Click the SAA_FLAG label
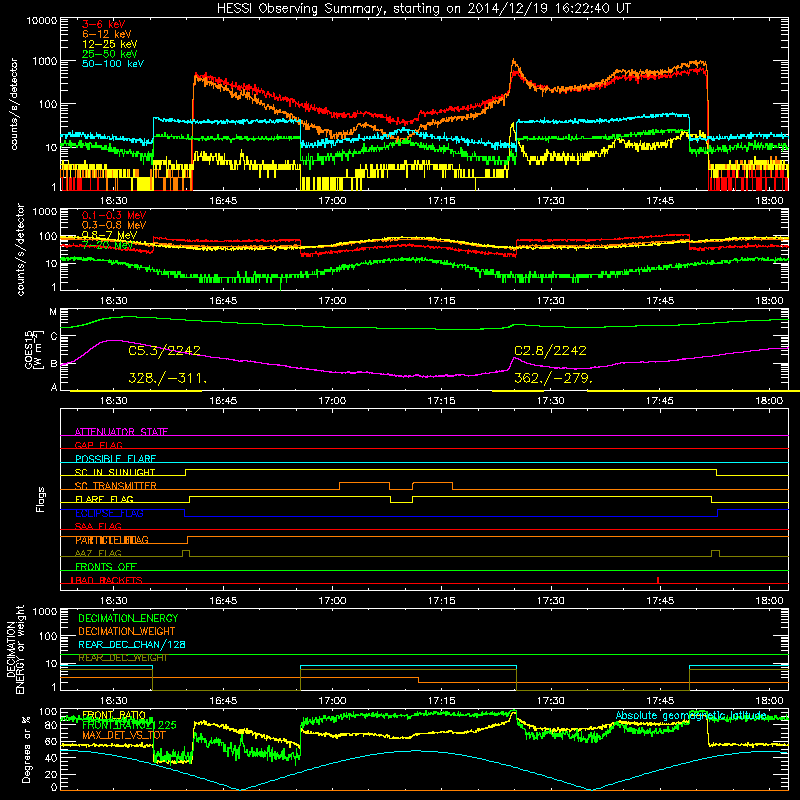The width and height of the screenshot is (800, 800). click(98, 526)
